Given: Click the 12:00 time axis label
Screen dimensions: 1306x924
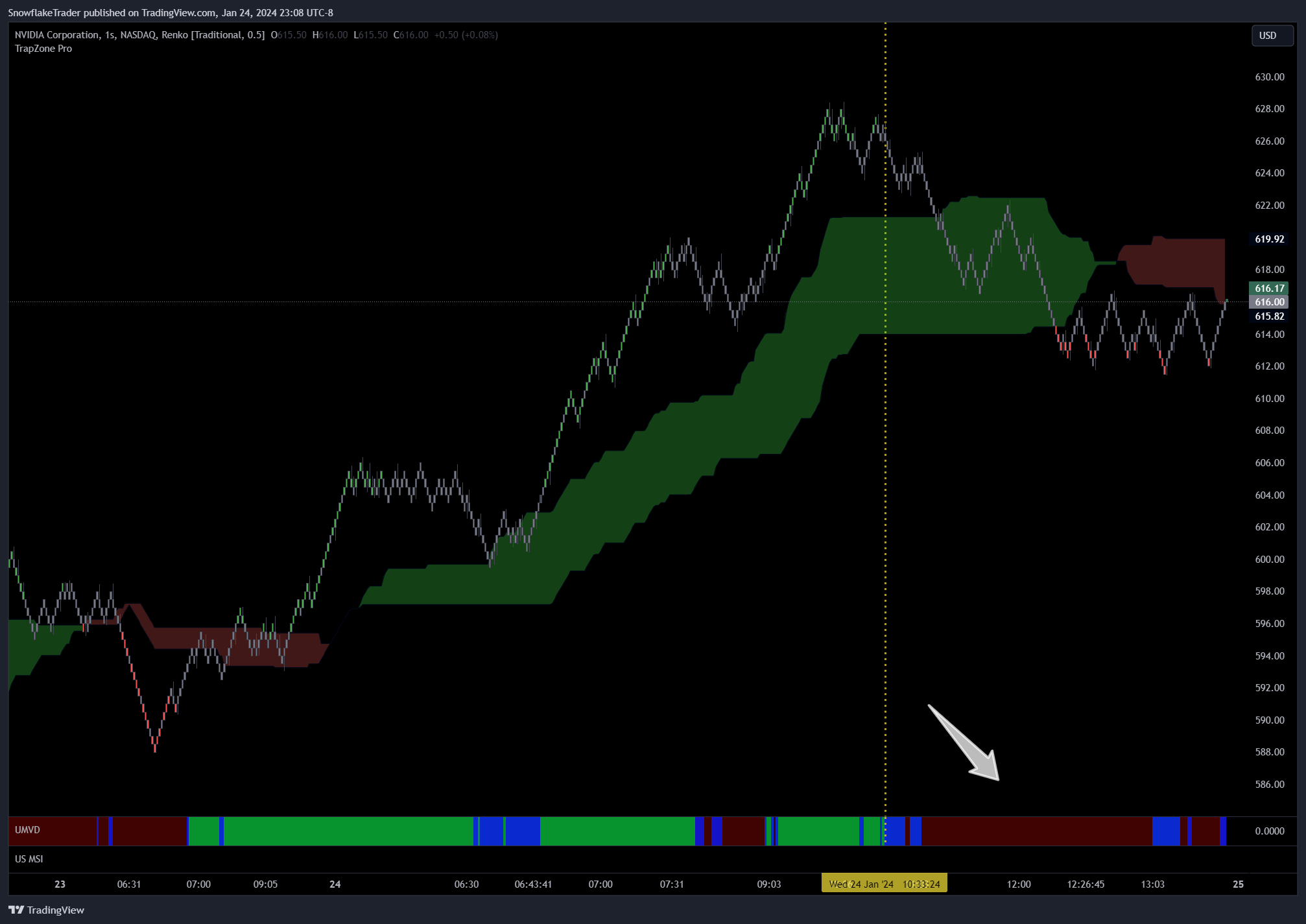Looking at the screenshot, I should [1019, 884].
